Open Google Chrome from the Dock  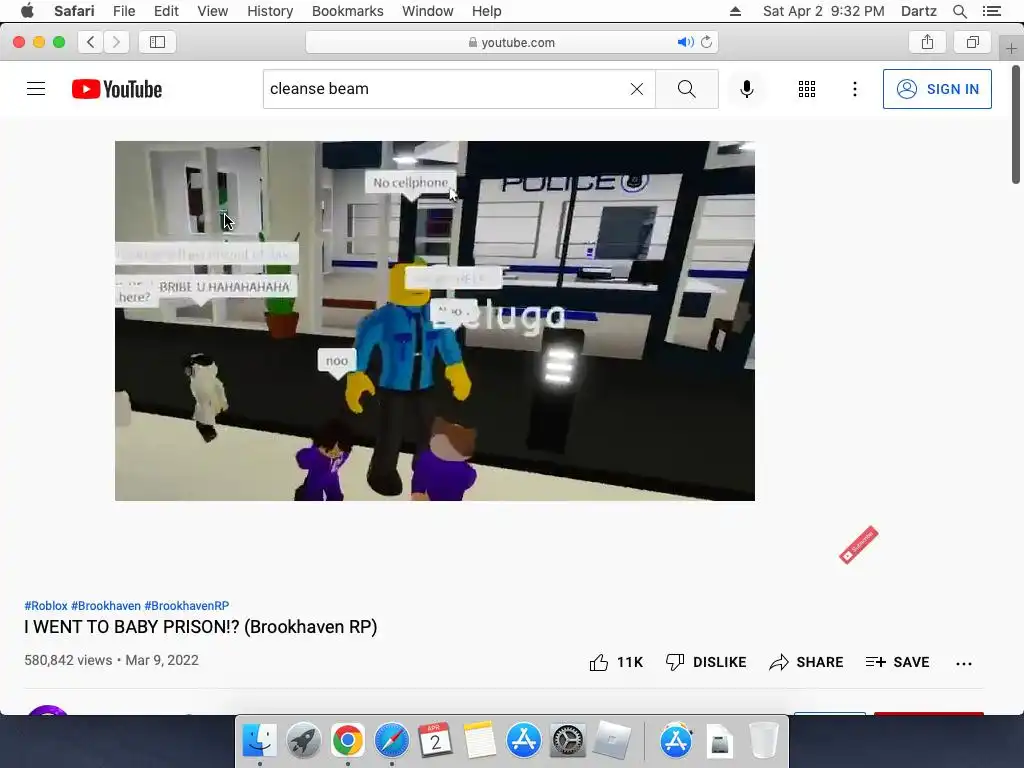click(347, 741)
